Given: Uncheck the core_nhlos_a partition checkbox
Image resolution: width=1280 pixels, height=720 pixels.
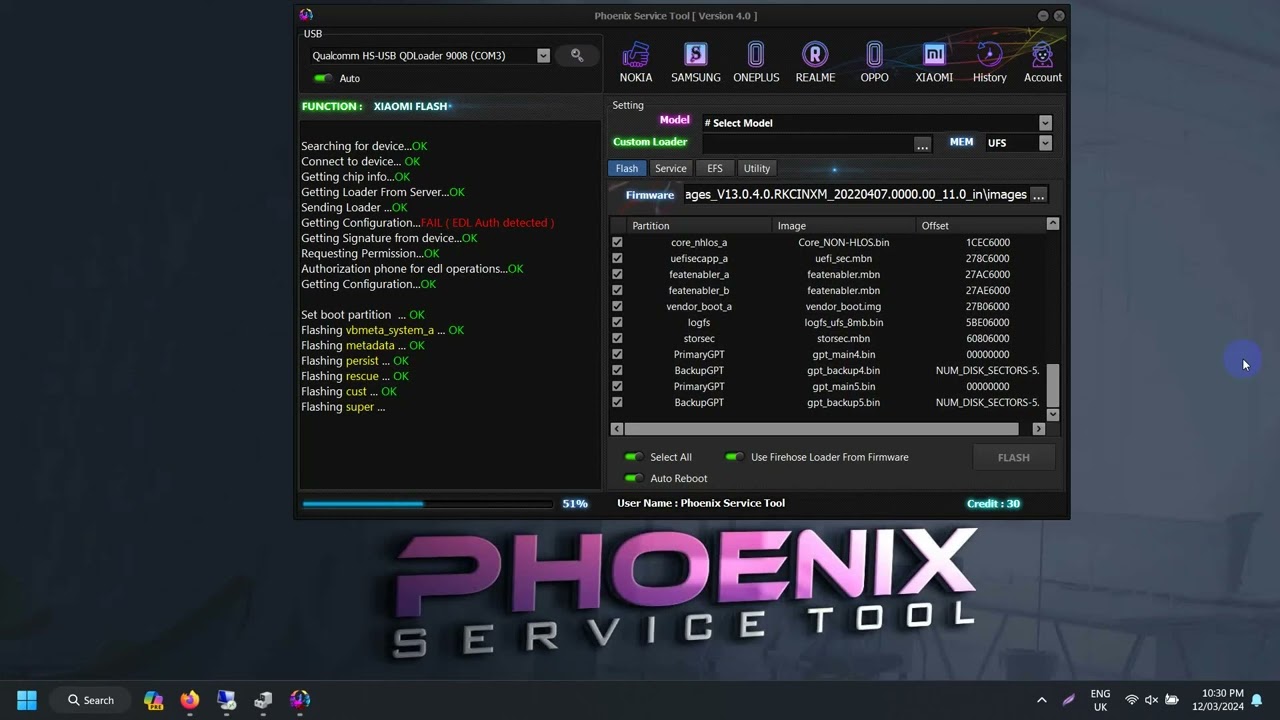Looking at the screenshot, I should point(617,242).
